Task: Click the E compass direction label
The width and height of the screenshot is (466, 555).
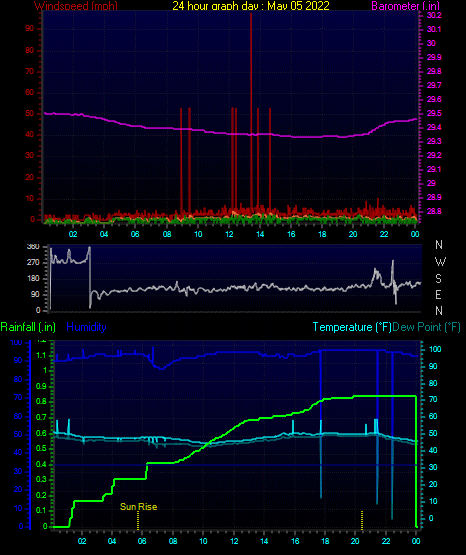Action: pyautogui.click(x=438, y=294)
